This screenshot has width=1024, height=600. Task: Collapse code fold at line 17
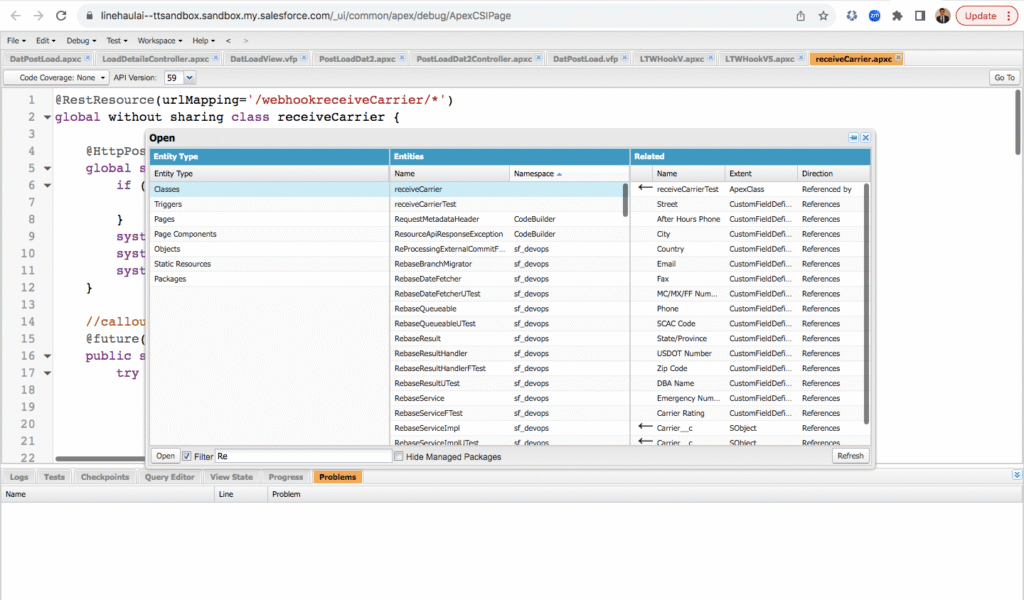click(x=47, y=373)
